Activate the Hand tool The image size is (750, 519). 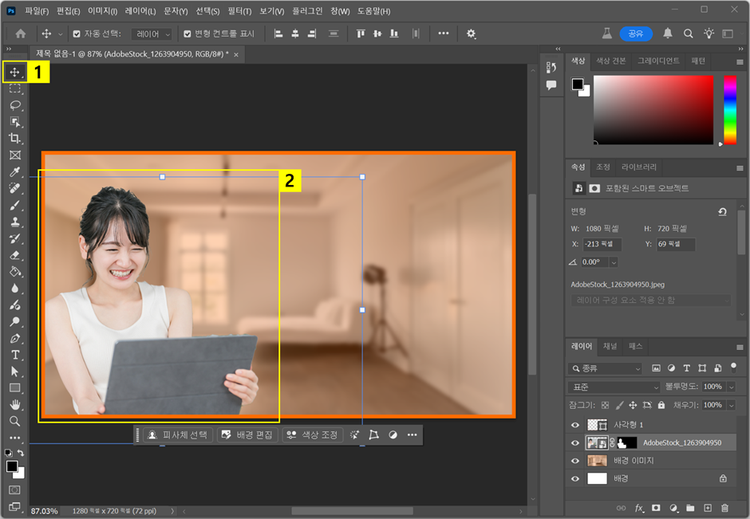pos(15,404)
